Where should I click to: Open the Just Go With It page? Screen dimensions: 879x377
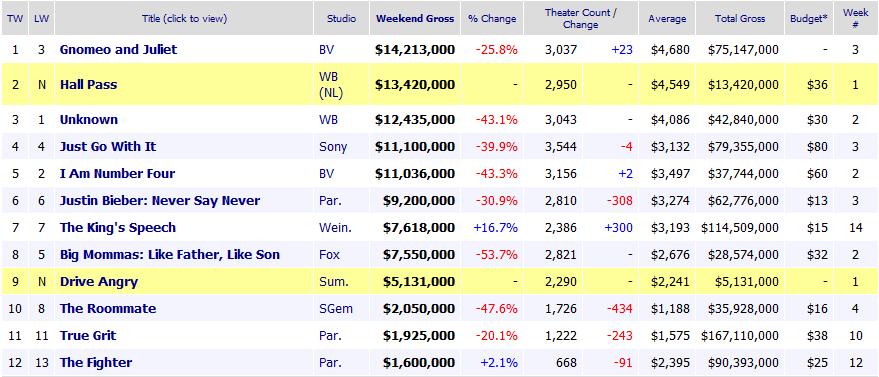(108, 146)
